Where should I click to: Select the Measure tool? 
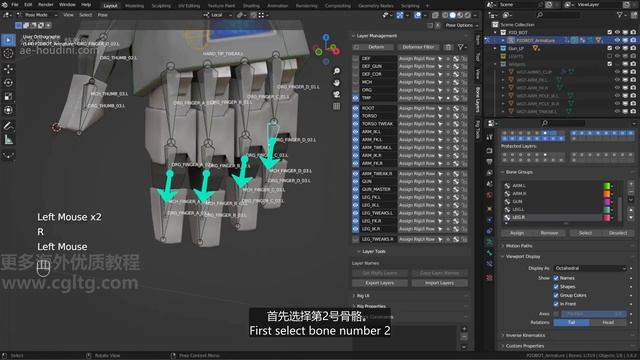point(8,140)
